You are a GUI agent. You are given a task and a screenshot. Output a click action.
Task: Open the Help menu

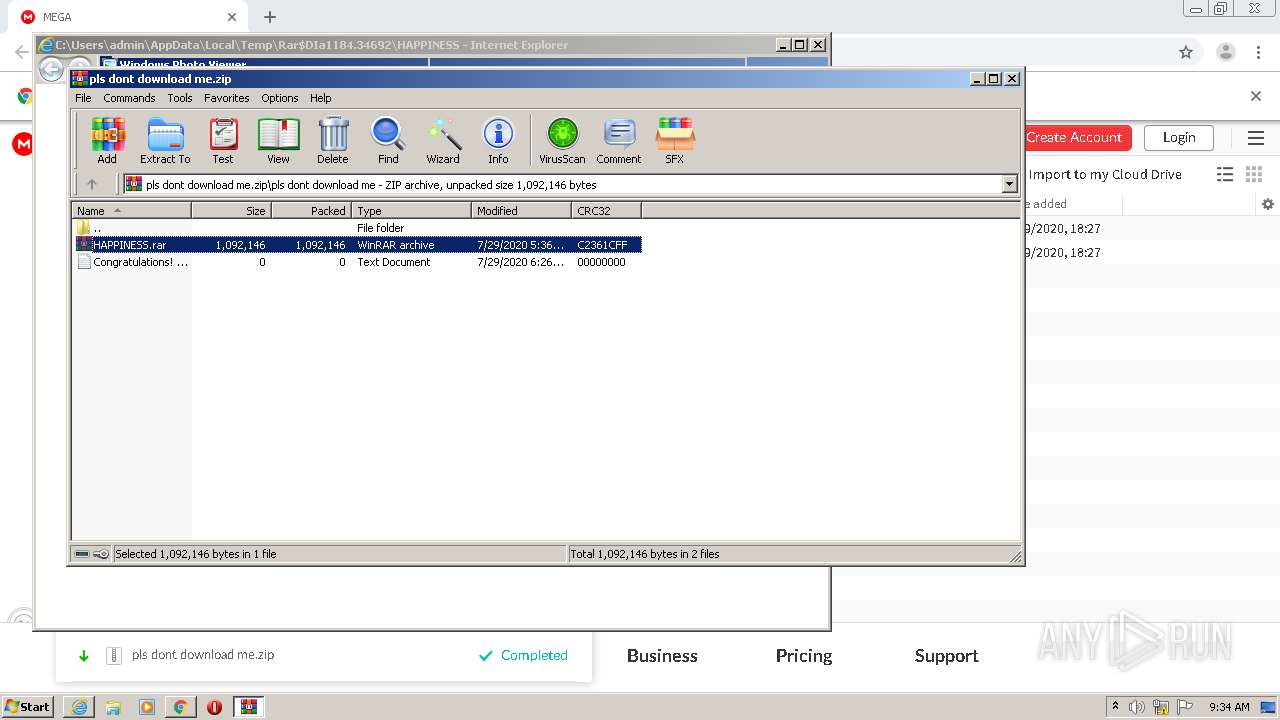[x=320, y=98]
